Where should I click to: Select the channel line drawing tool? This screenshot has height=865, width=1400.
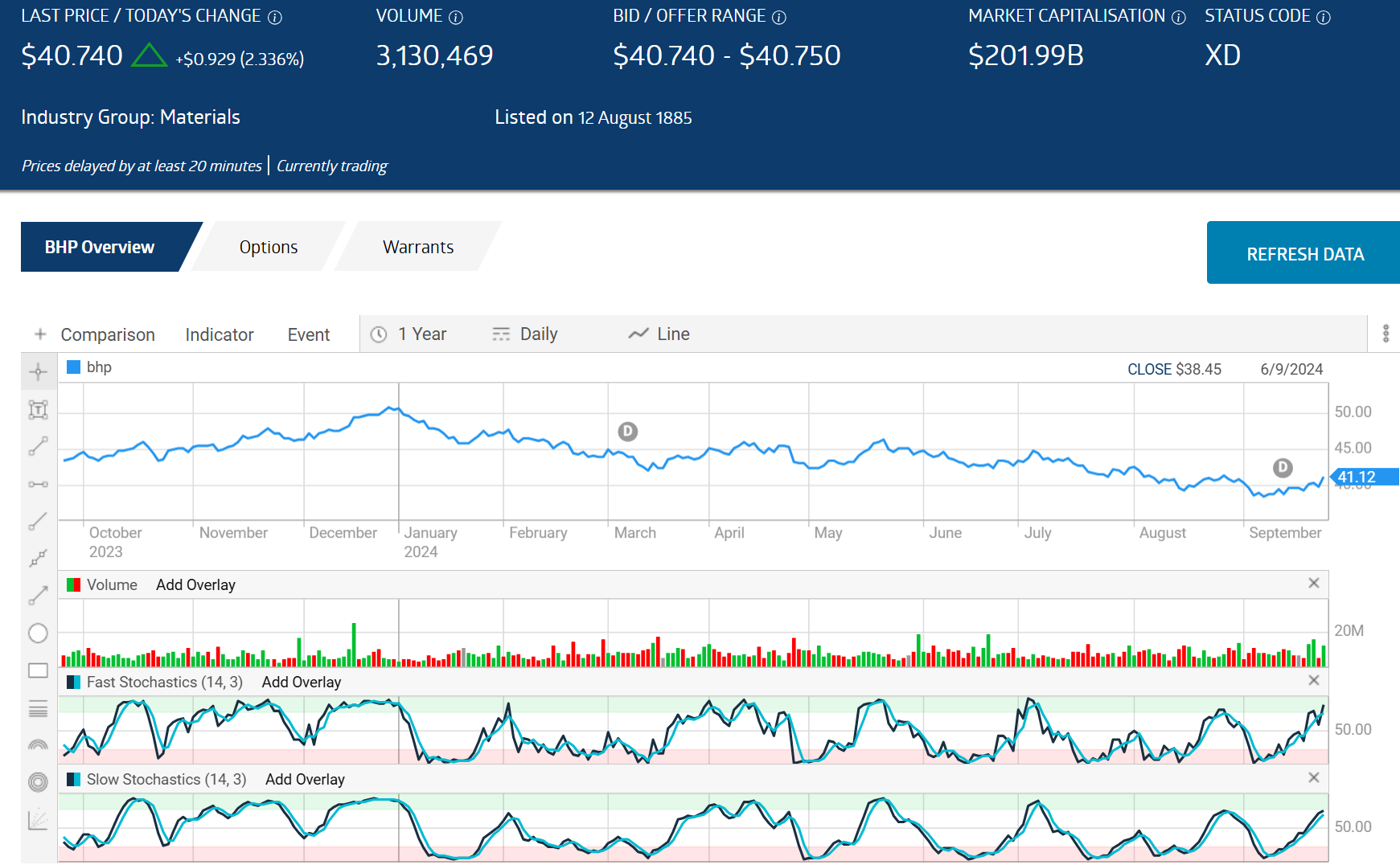38,559
